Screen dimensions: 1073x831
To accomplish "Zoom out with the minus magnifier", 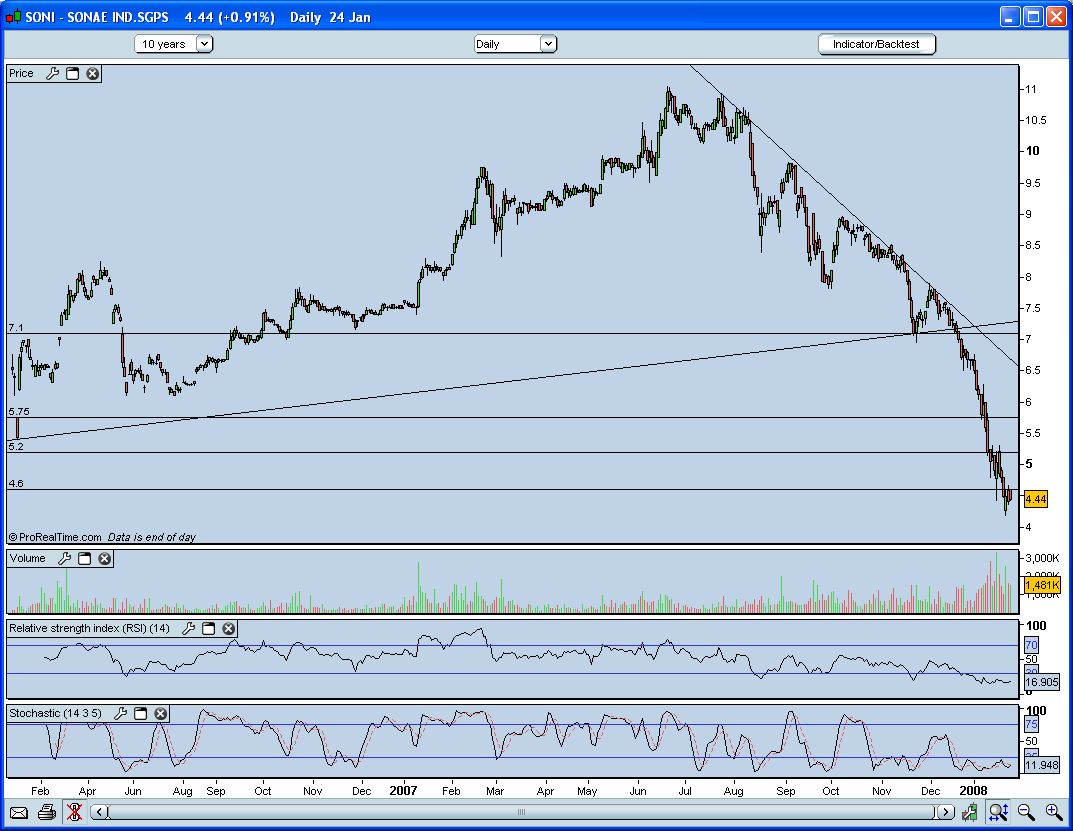I will click(x=1026, y=813).
